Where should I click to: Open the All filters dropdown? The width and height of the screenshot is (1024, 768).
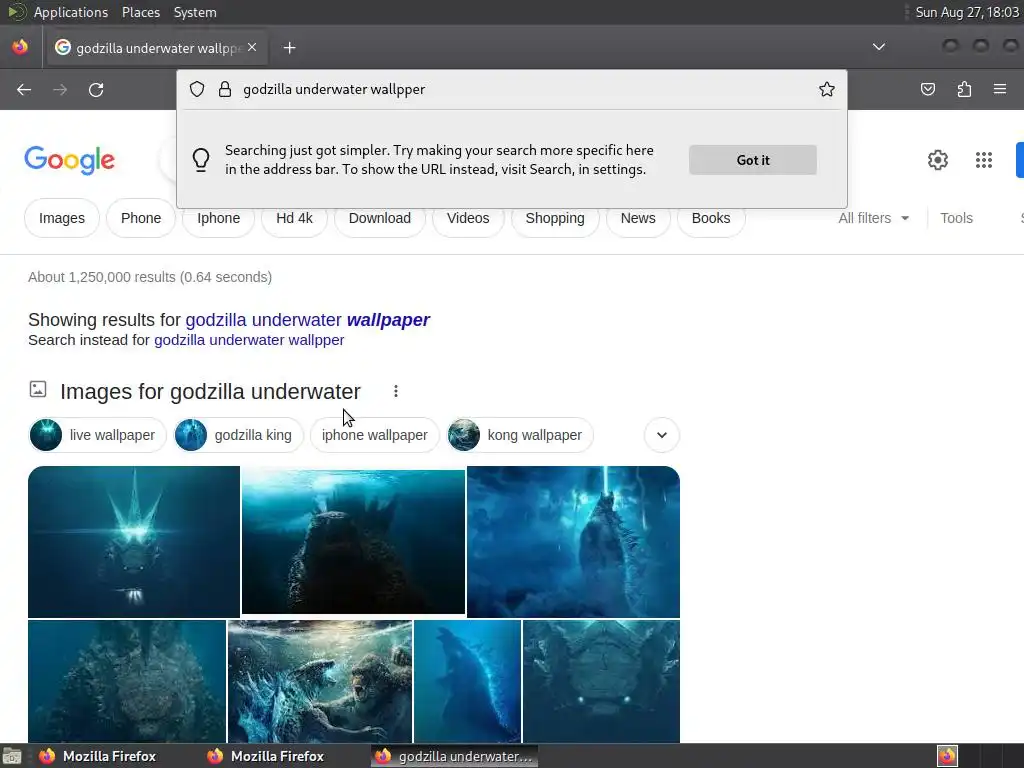873,218
